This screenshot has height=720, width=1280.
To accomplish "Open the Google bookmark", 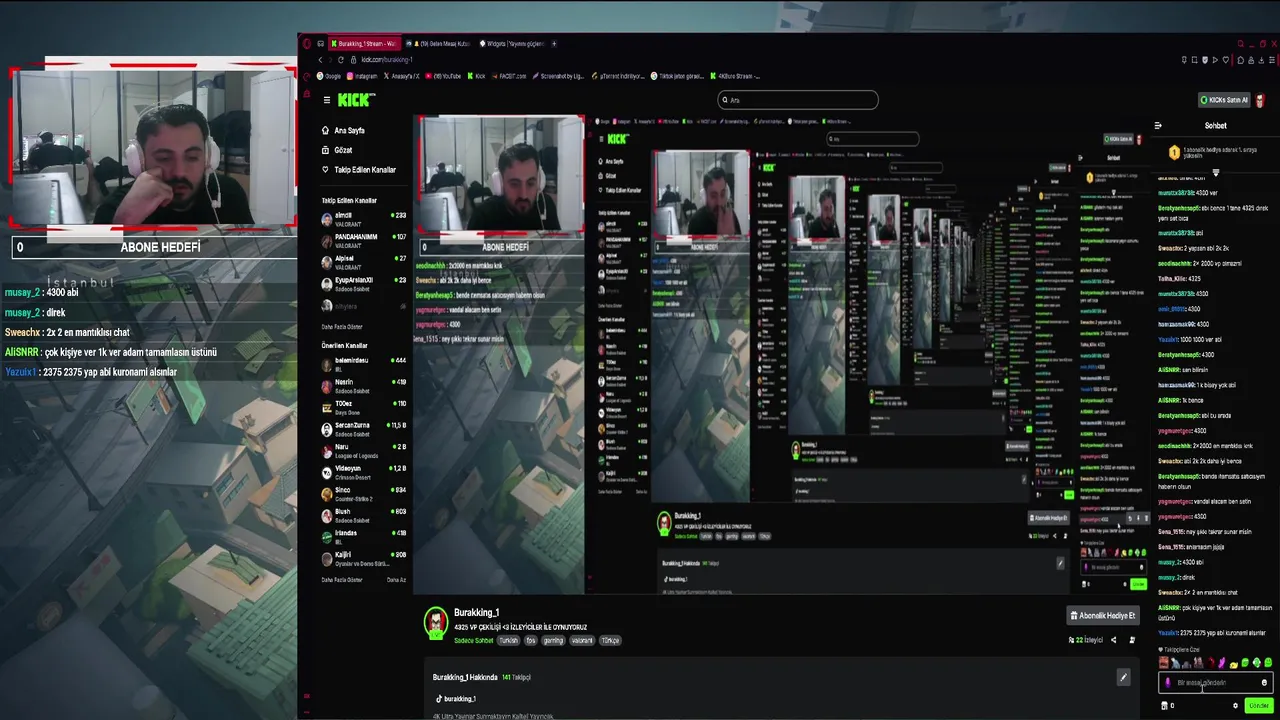I will 330,76.
